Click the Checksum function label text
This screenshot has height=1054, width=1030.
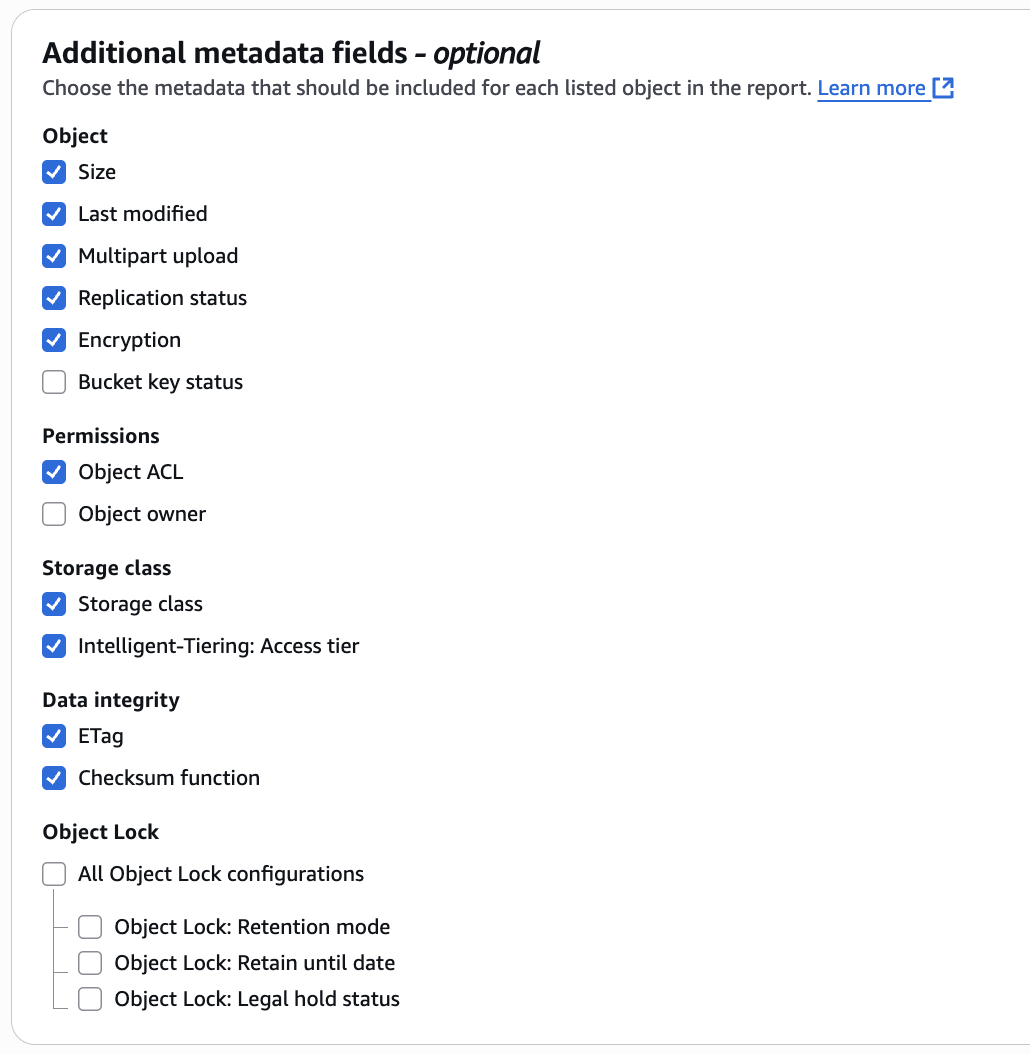tap(169, 778)
